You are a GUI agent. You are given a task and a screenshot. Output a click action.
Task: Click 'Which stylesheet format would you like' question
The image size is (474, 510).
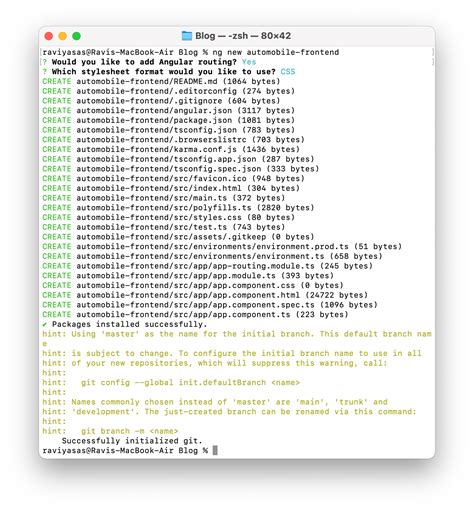click(163, 72)
